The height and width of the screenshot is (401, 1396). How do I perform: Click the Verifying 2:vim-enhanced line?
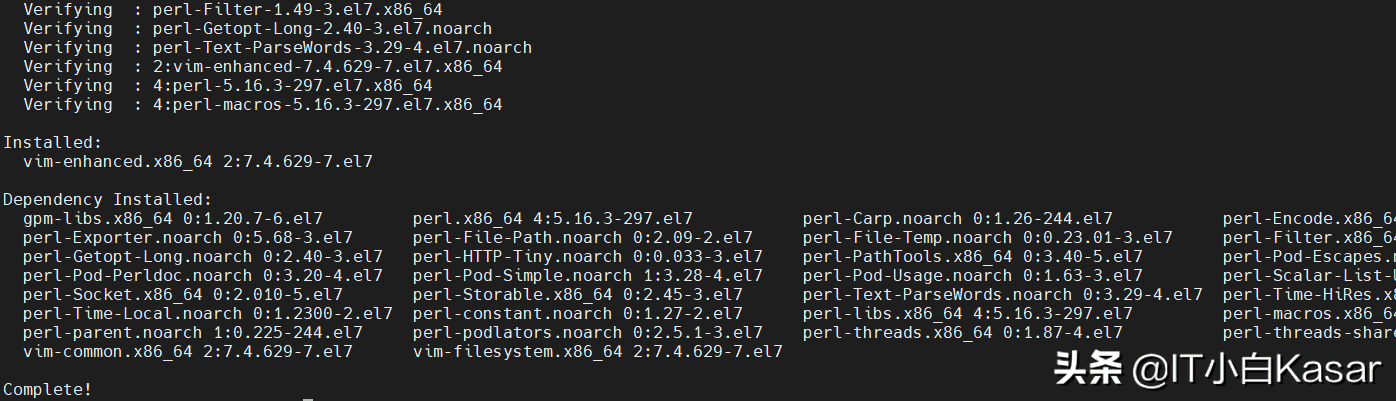tap(262, 66)
